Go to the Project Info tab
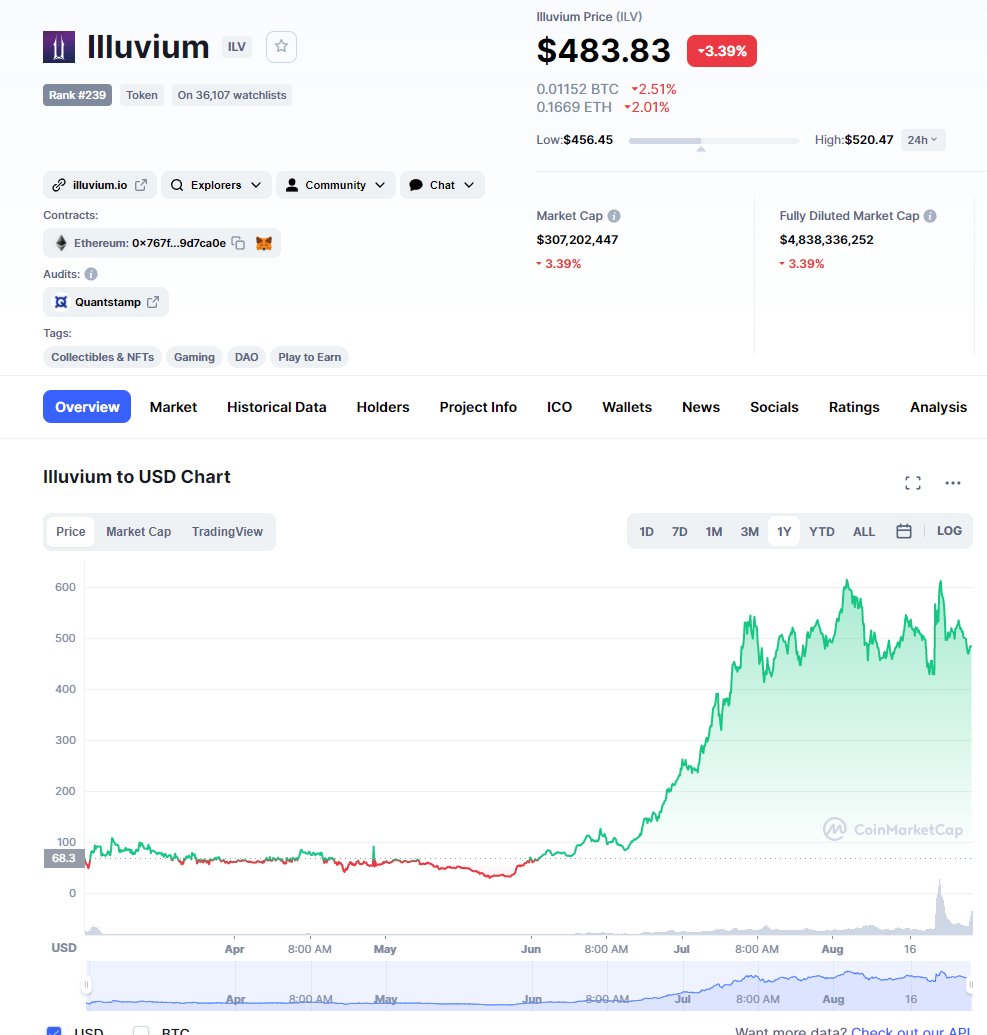 (478, 407)
